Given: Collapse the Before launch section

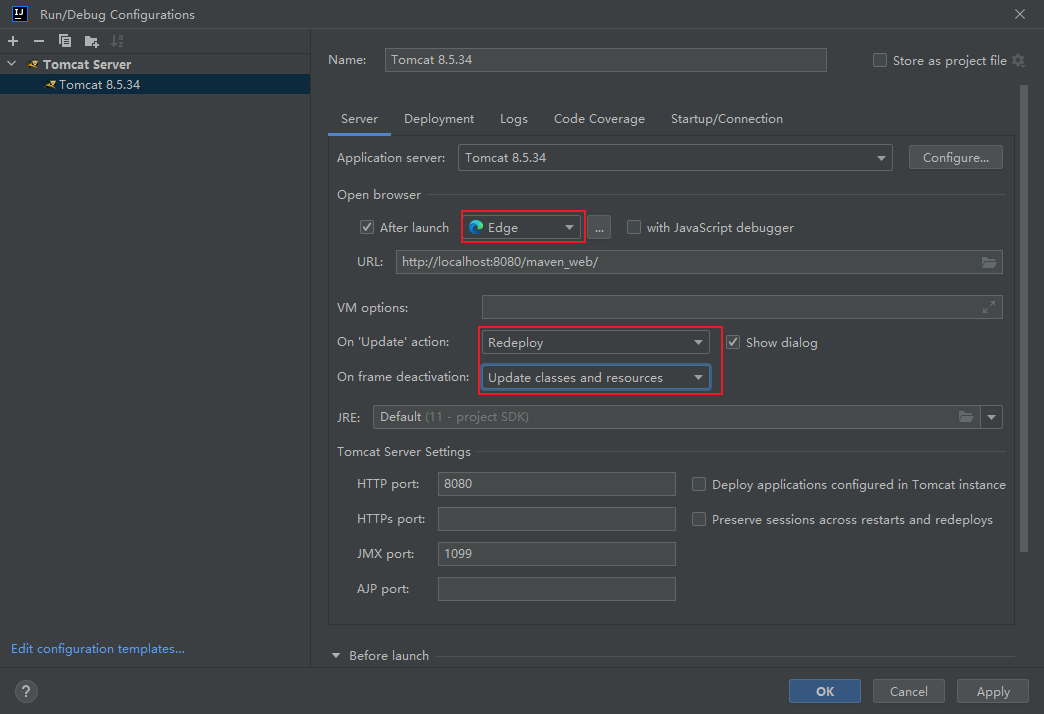Looking at the screenshot, I should [x=336, y=655].
